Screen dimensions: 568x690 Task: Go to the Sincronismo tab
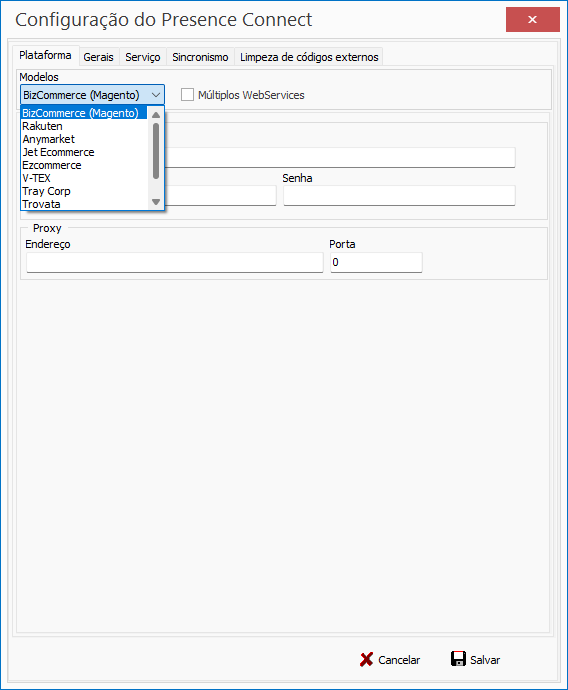tap(200, 57)
